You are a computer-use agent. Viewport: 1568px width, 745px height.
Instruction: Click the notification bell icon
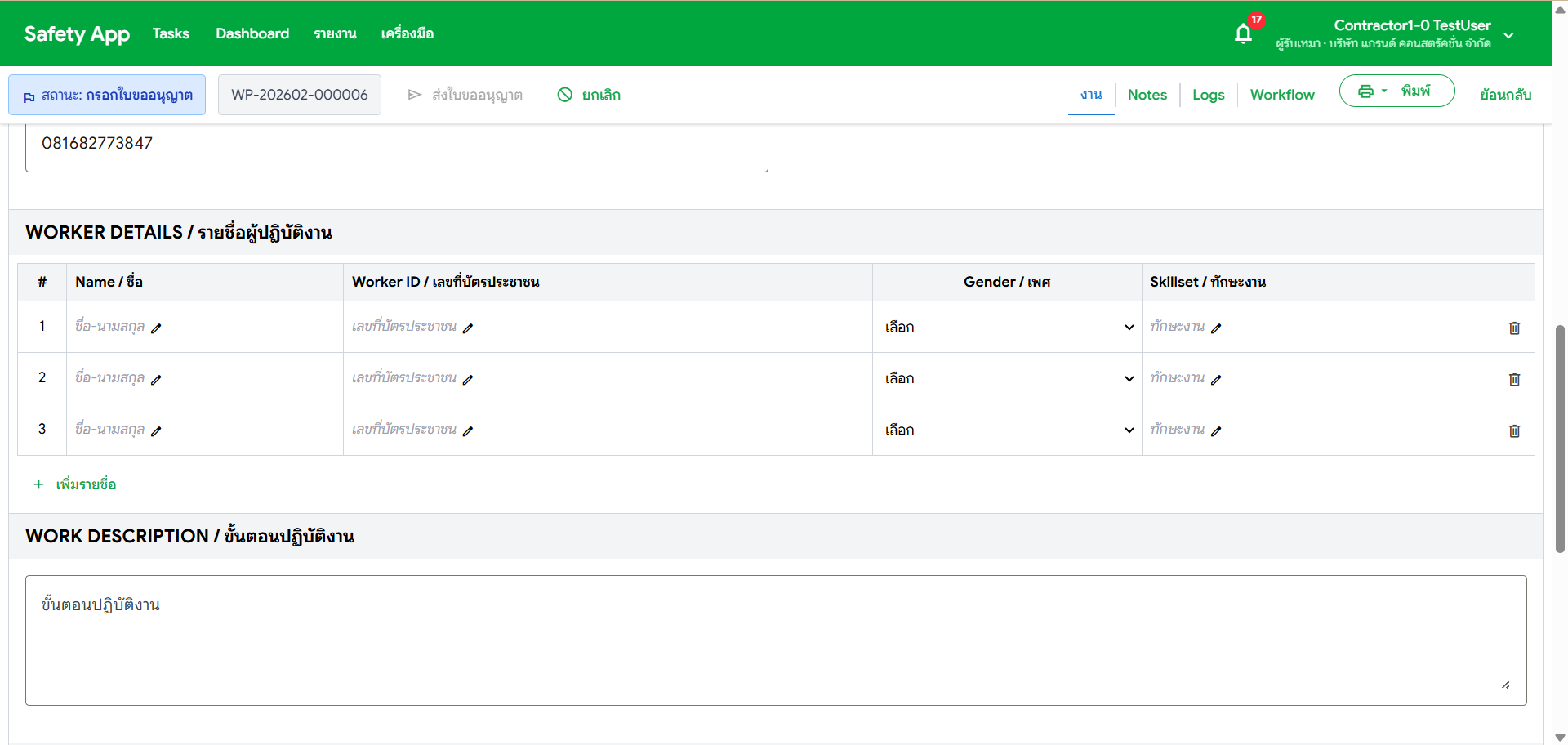(x=1242, y=33)
